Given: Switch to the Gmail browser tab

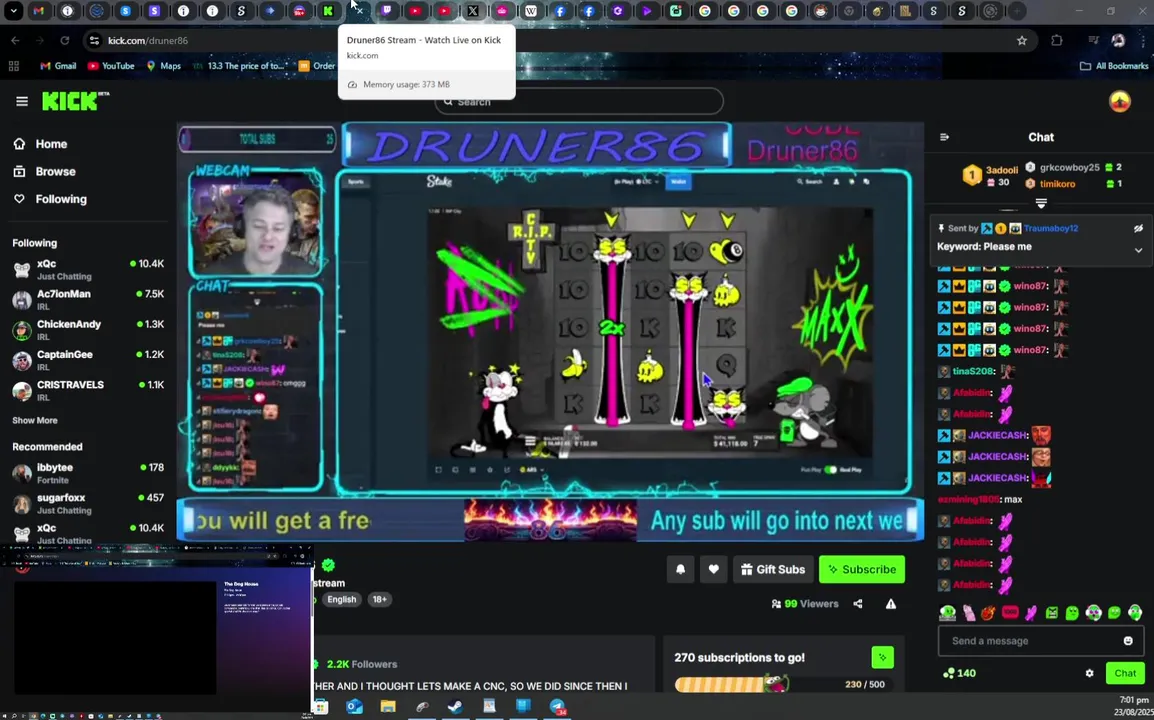Looking at the screenshot, I should pyautogui.click(x=38, y=11).
